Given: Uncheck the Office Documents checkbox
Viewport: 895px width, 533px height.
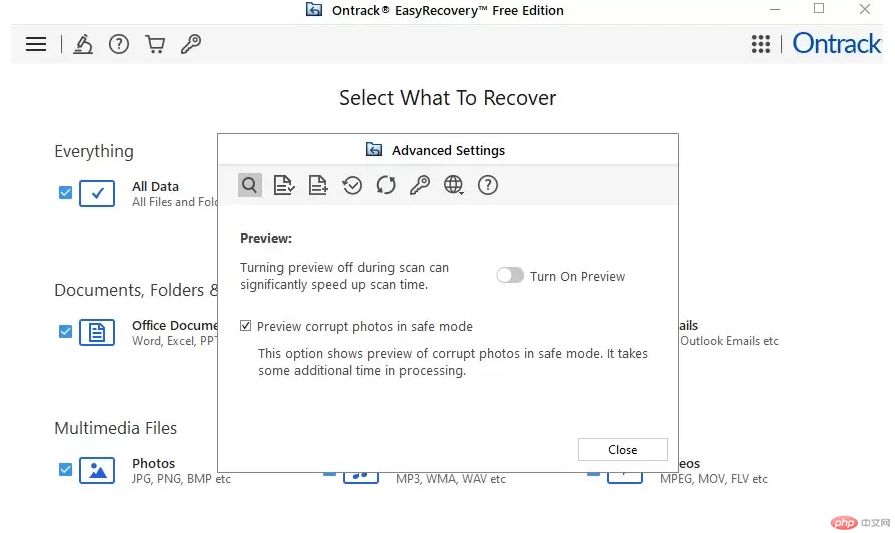Looking at the screenshot, I should [66, 332].
